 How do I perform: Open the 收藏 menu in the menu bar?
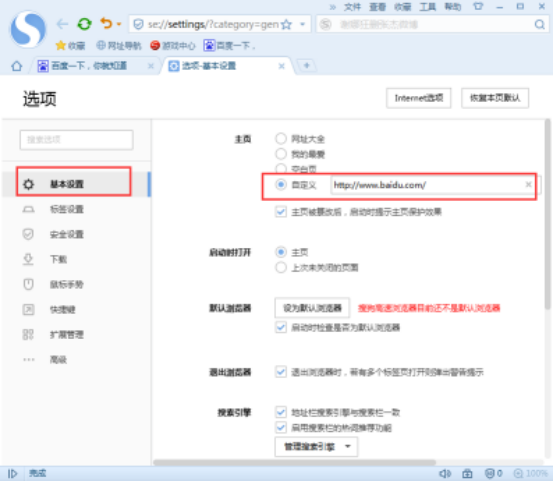coord(402,7)
